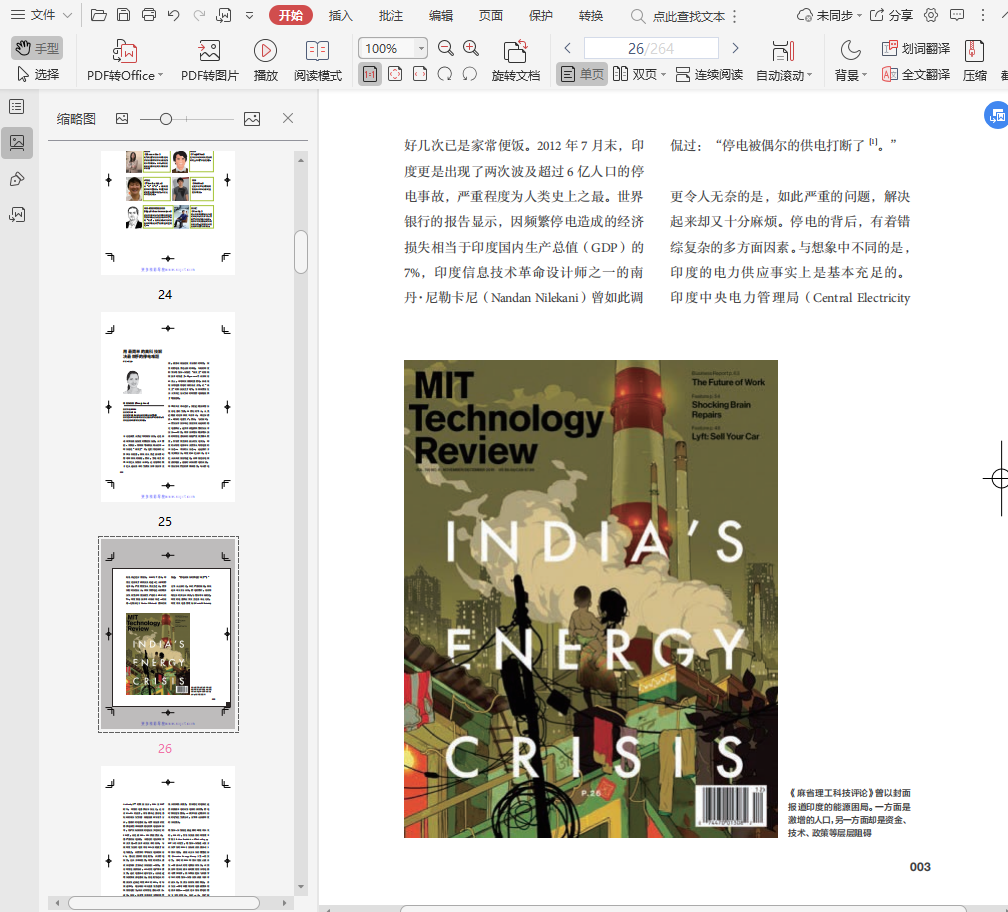Switch to the 转换 tab
The width and height of the screenshot is (1008, 912).
click(x=591, y=15)
